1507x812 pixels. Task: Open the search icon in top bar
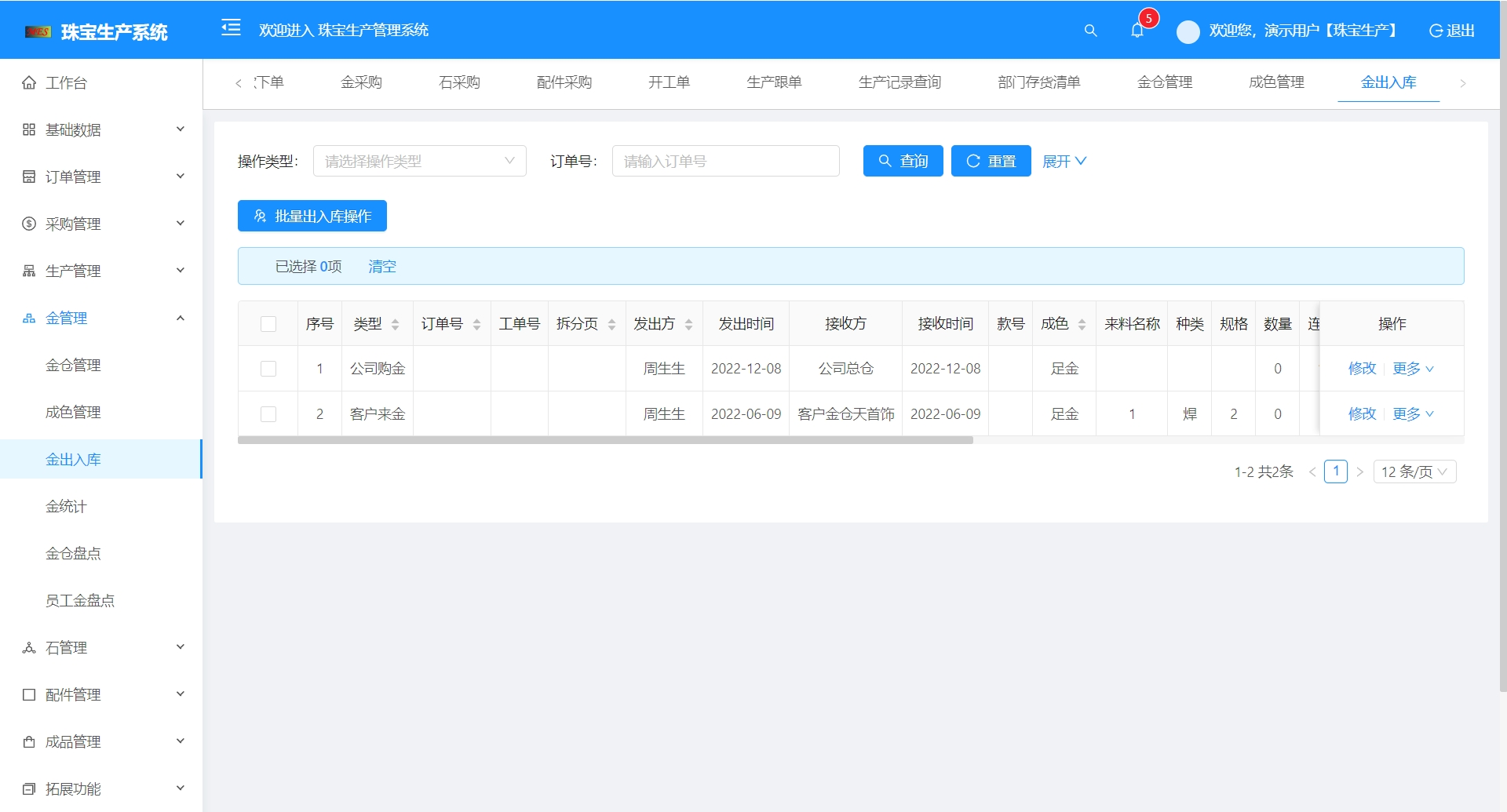(x=1091, y=31)
